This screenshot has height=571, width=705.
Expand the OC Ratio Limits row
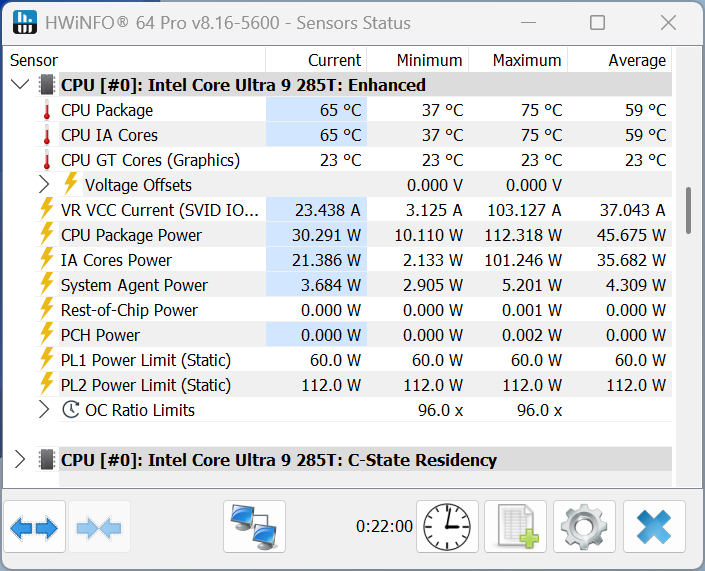coord(44,410)
